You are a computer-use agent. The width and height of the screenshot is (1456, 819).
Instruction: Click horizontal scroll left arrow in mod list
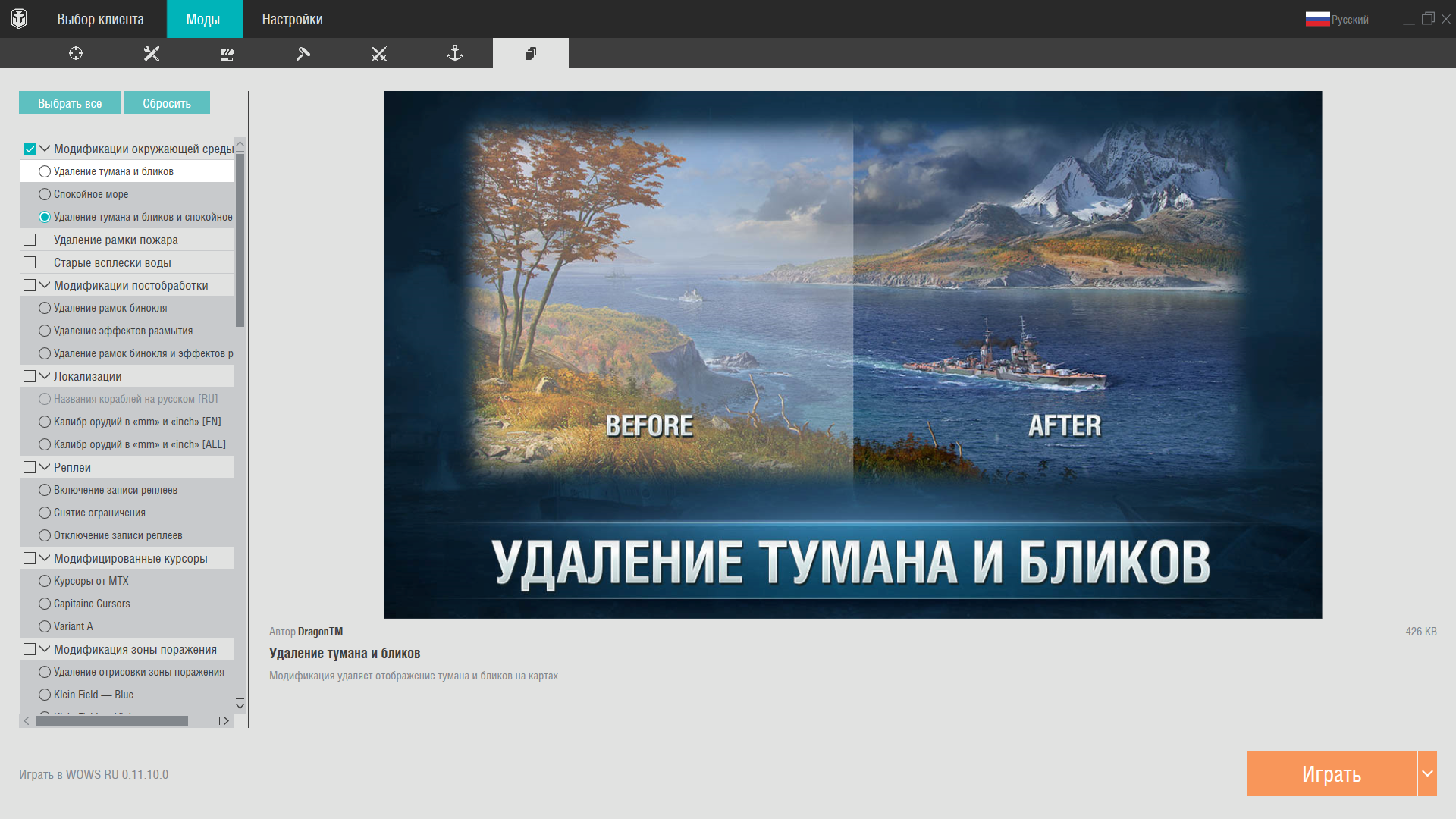[x=27, y=720]
